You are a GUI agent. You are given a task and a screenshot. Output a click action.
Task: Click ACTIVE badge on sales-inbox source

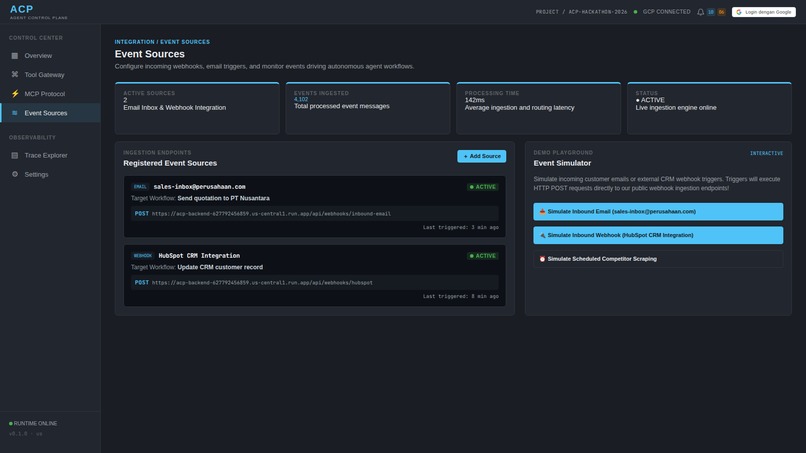pos(483,187)
